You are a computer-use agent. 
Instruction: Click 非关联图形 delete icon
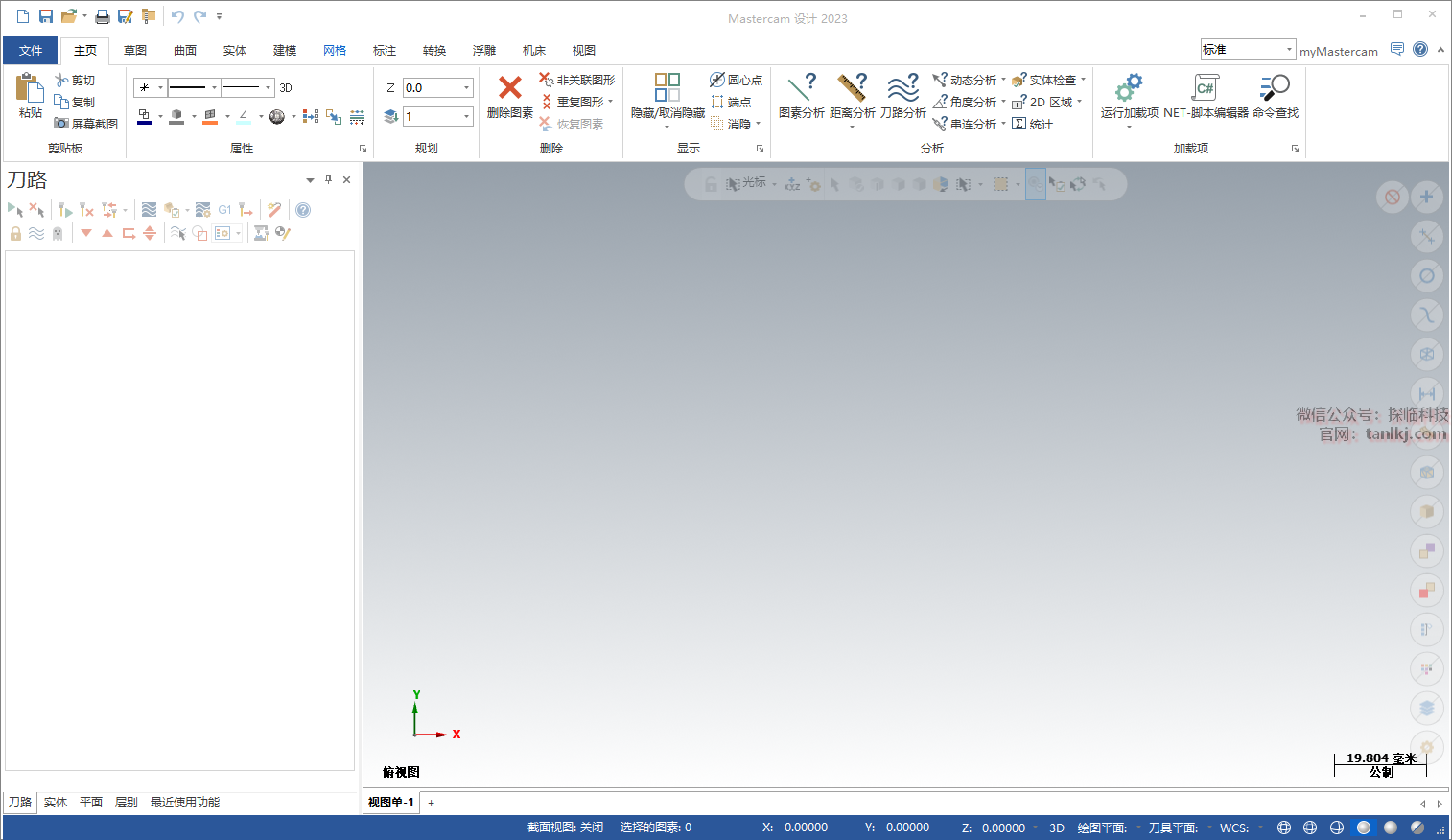point(546,80)
